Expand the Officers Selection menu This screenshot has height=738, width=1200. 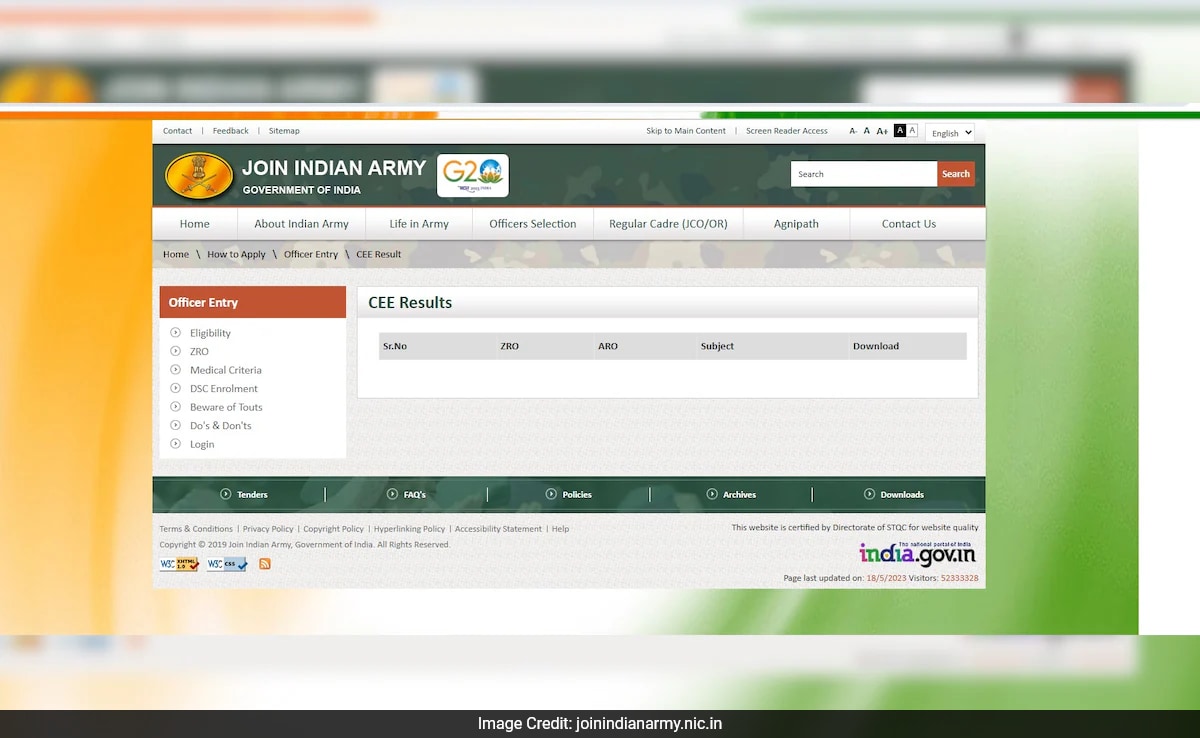[x=532, y=224]
